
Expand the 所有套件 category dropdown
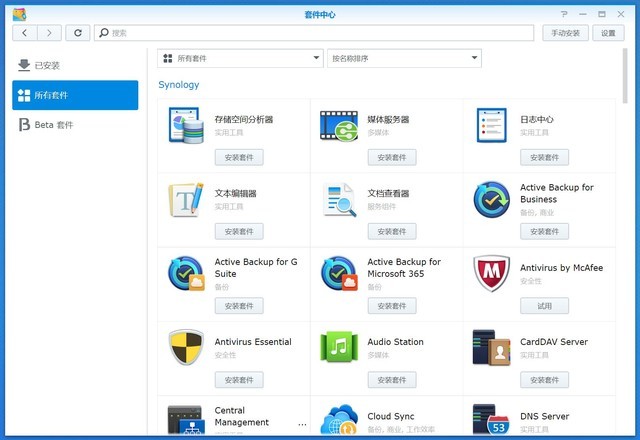(240, 58)
